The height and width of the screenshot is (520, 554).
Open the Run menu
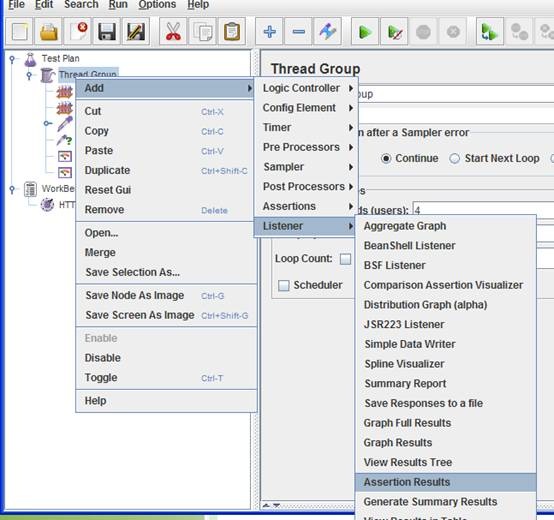(118, 4)
